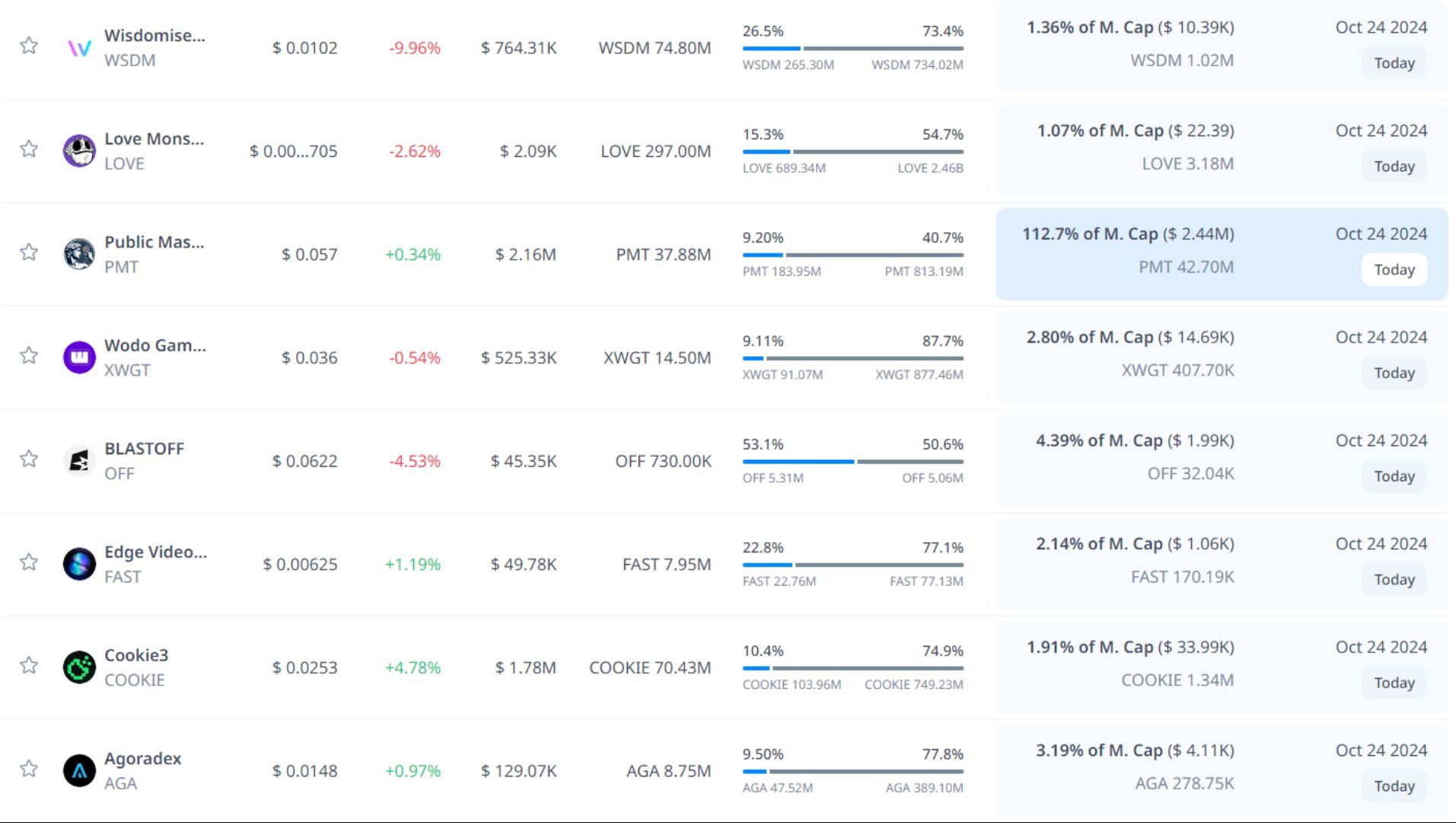Open the Edge Video name link
The image size is (1456, 823).
point(155,552)
